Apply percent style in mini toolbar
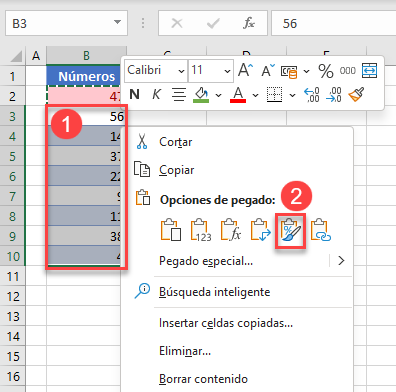This screenshot has height=392, width=396. tap(326, 71)
